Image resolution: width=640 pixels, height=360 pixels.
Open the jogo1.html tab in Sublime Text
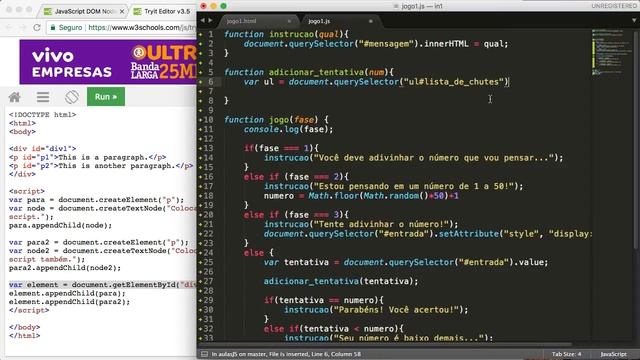[x=241, y=21]
